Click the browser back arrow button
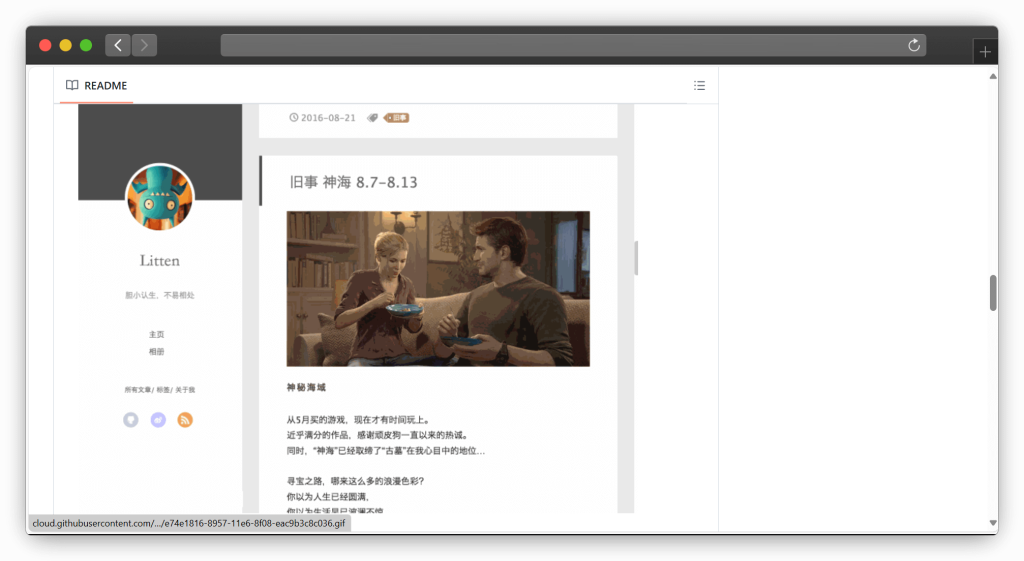 tap(118, 45)
